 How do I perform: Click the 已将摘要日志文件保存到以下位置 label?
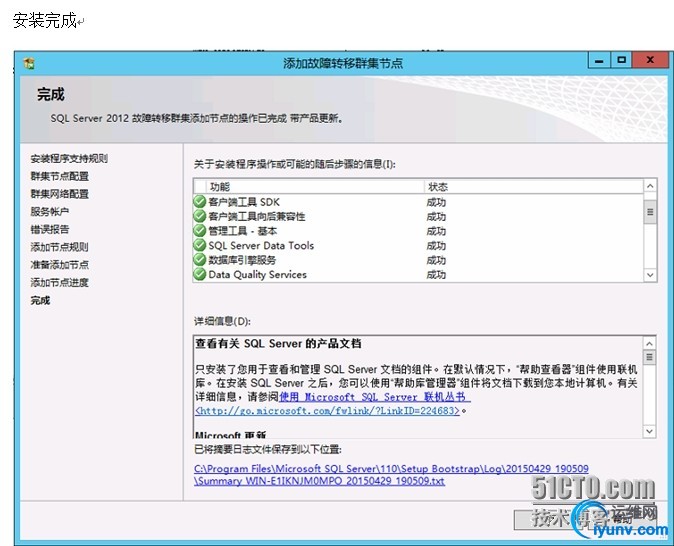click(x=268, y=449)
